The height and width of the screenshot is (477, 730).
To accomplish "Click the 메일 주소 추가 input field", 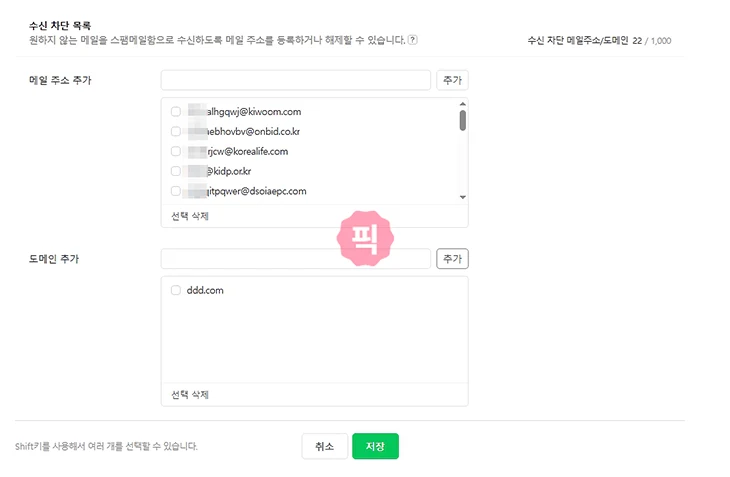I will pyautogui.click(x=296, y=80).
